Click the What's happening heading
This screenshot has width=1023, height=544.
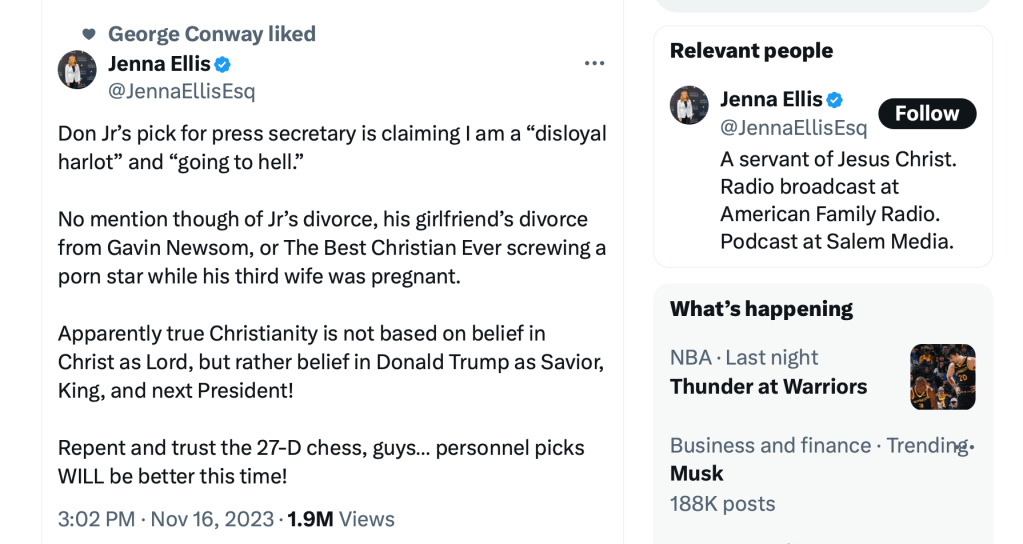(x=761, y=308)
